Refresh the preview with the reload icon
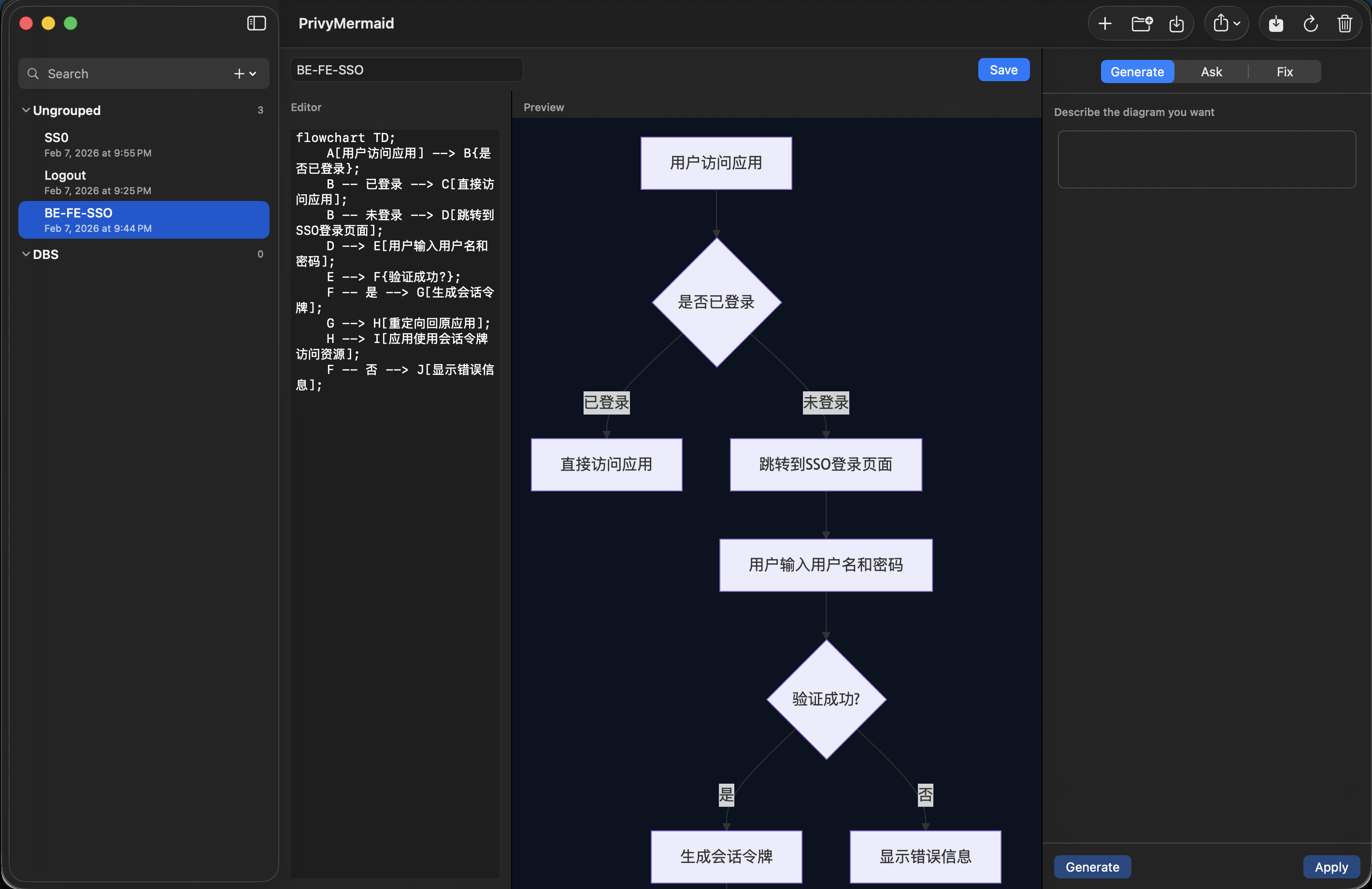Viewport: 1372px width, 889px height. point(1311,23)
